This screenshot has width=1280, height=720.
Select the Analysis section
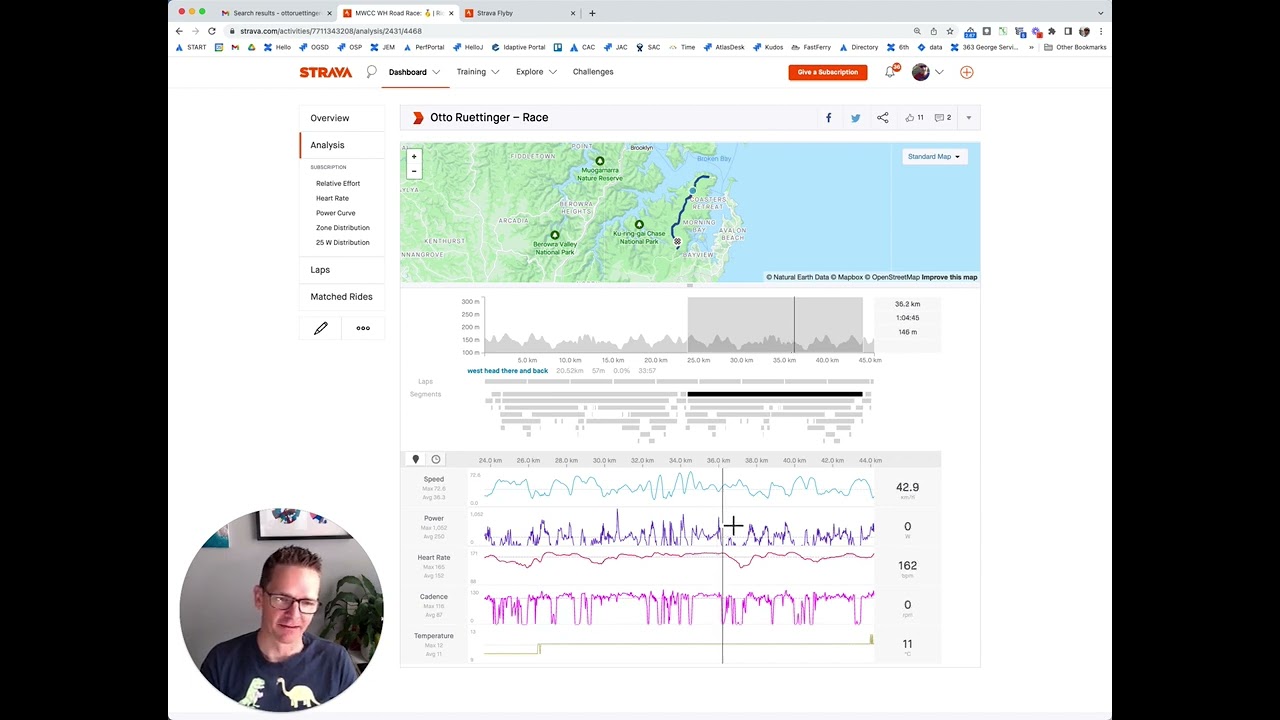click(327, 145)
